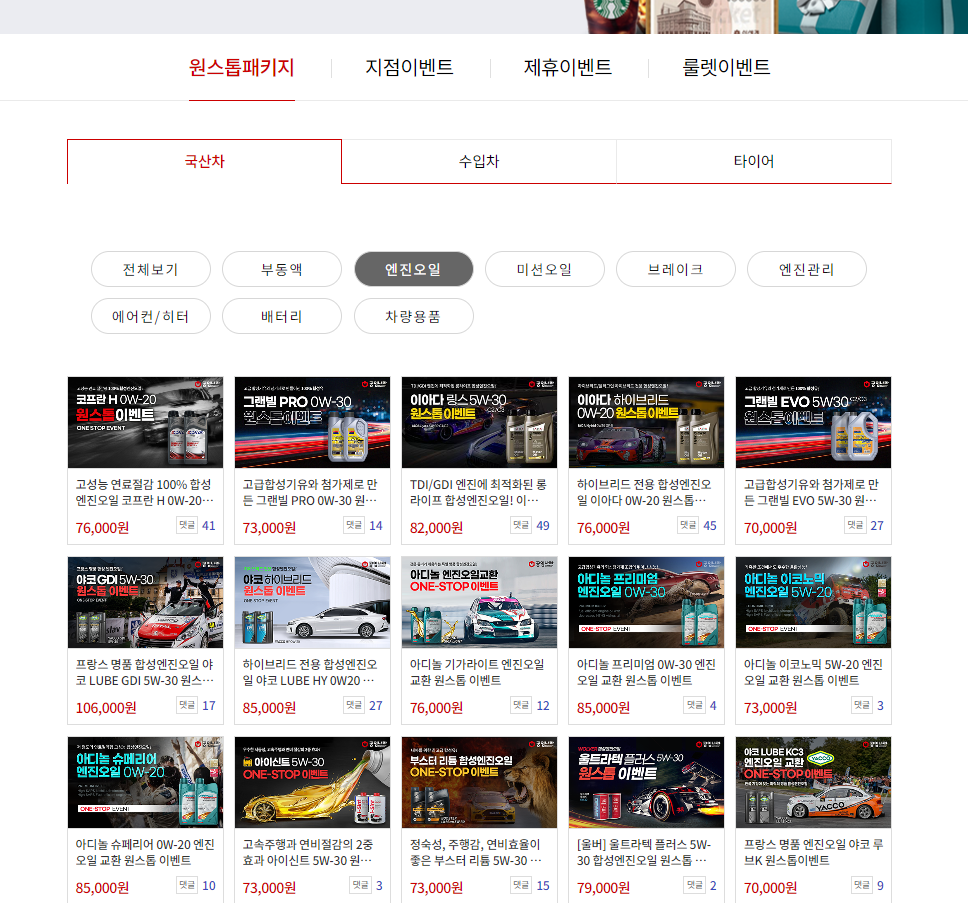The height and width of the screenshot is (903, 968).
Task: View 댓글 icon with 14 comments
Action: [354, 525]
